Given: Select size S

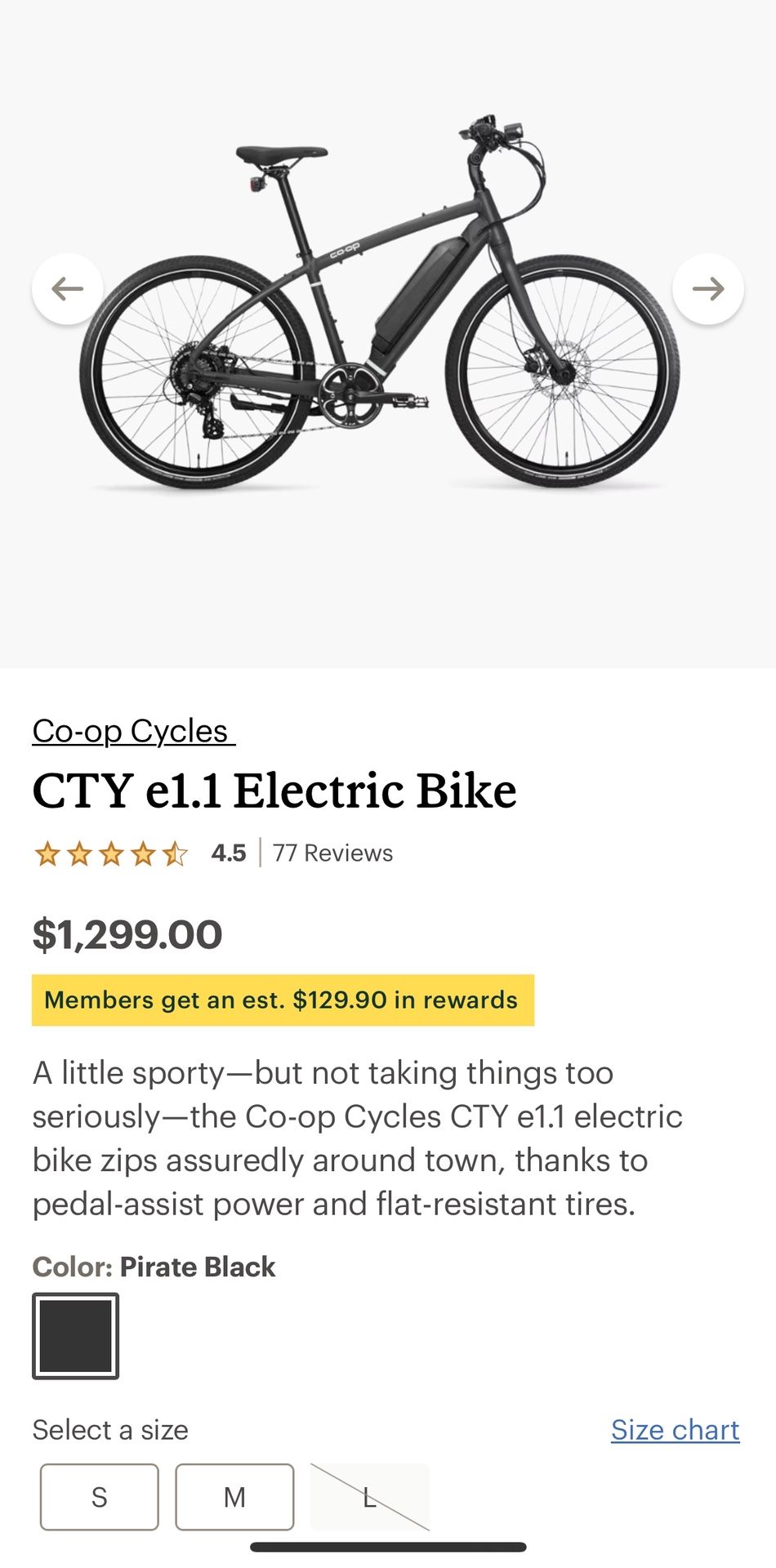Looking at the screenshot, I should pos(100,1496).
